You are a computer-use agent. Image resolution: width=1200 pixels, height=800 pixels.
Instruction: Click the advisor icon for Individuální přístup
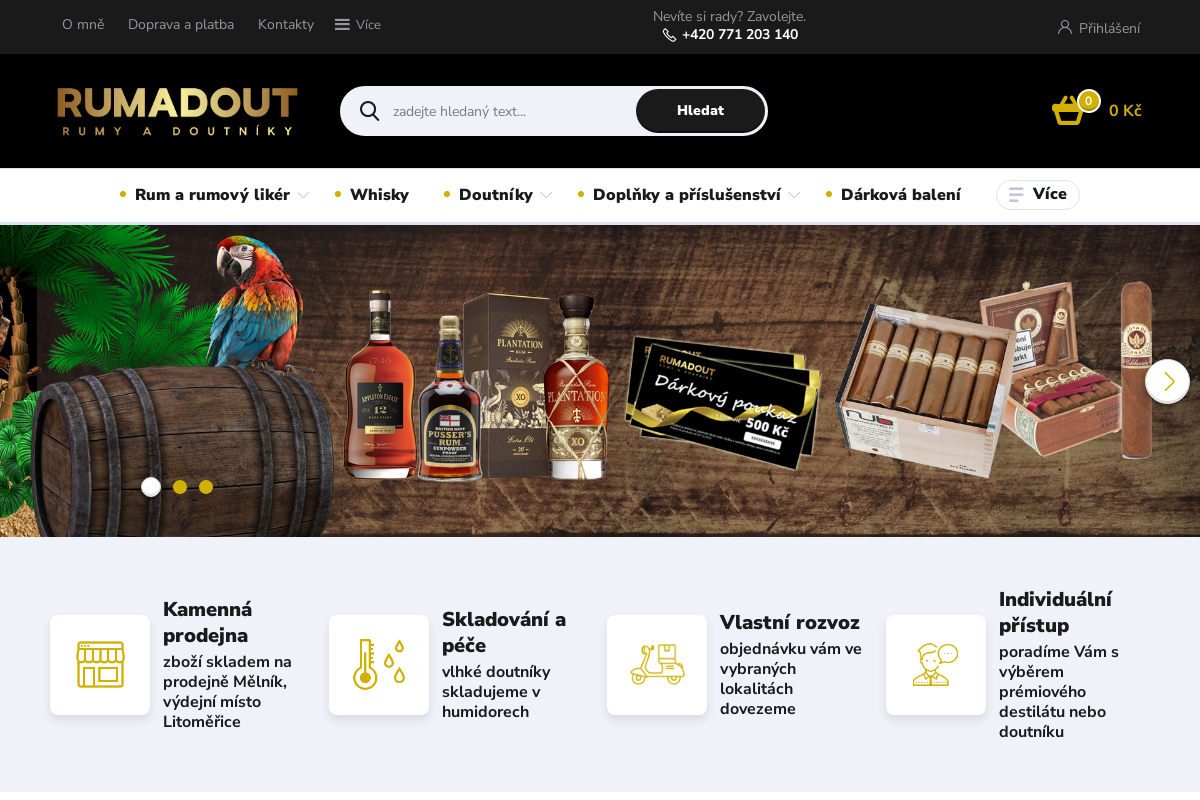coord(936,665)
